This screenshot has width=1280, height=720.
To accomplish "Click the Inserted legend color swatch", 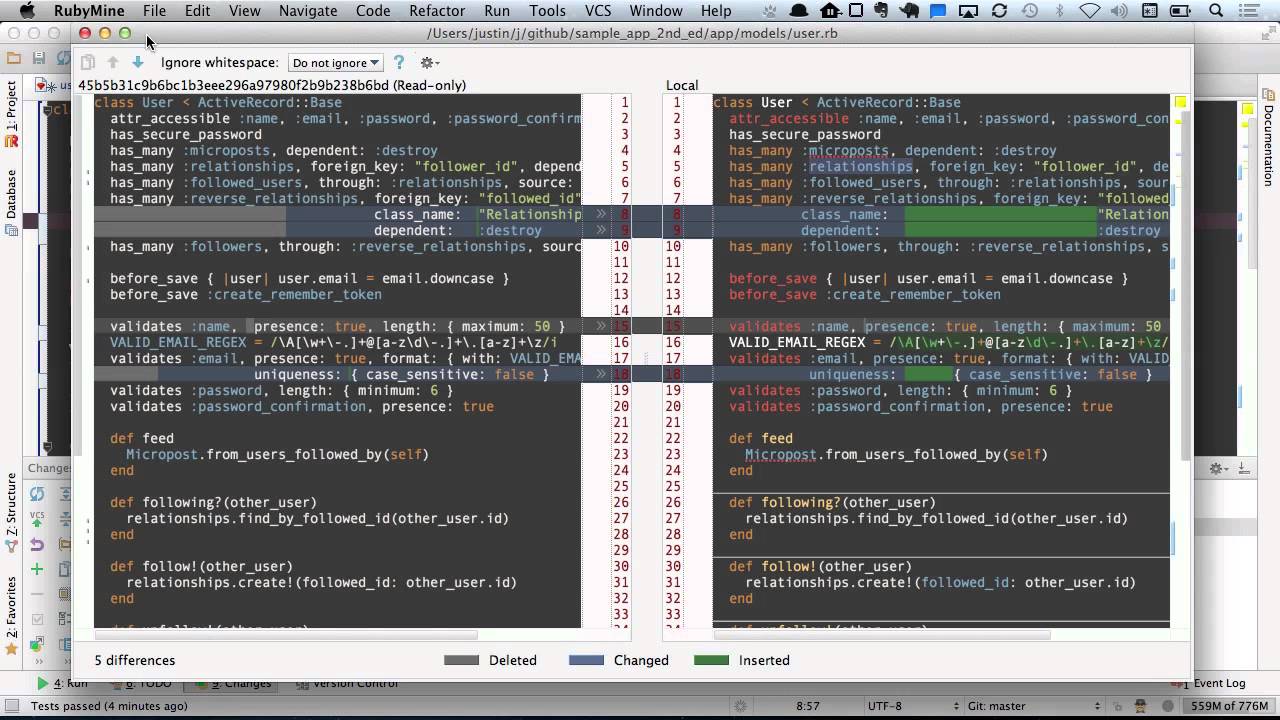I will coord(712,660).
